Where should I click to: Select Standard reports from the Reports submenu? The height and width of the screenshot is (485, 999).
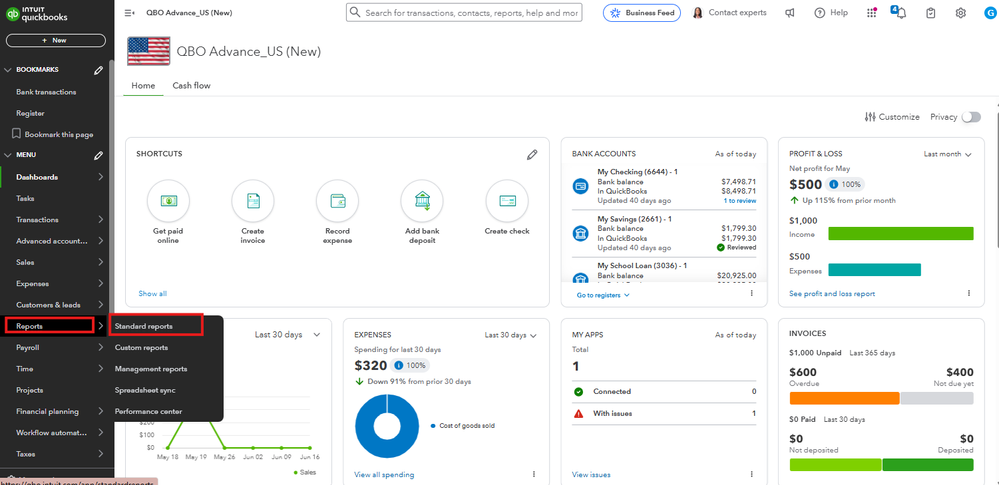[x=144, y=326]
